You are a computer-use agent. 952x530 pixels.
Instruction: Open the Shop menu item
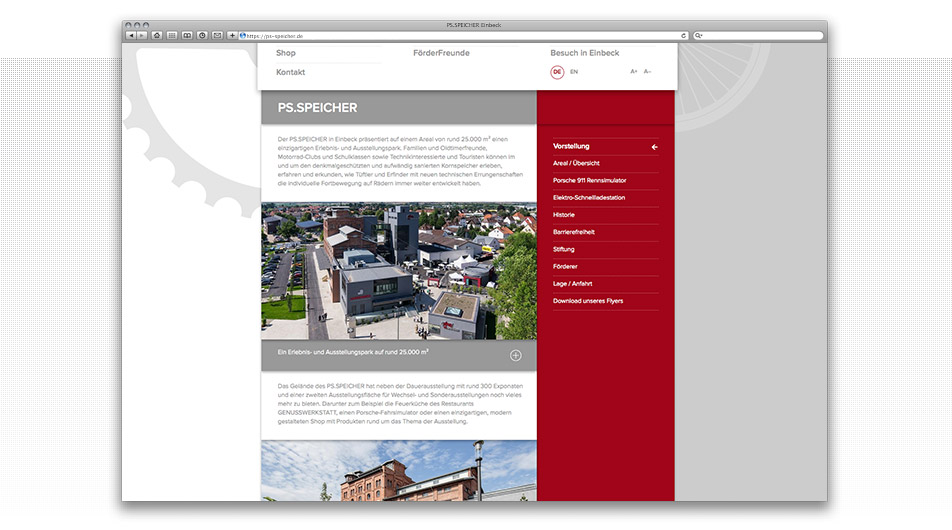tap(286, 53)
